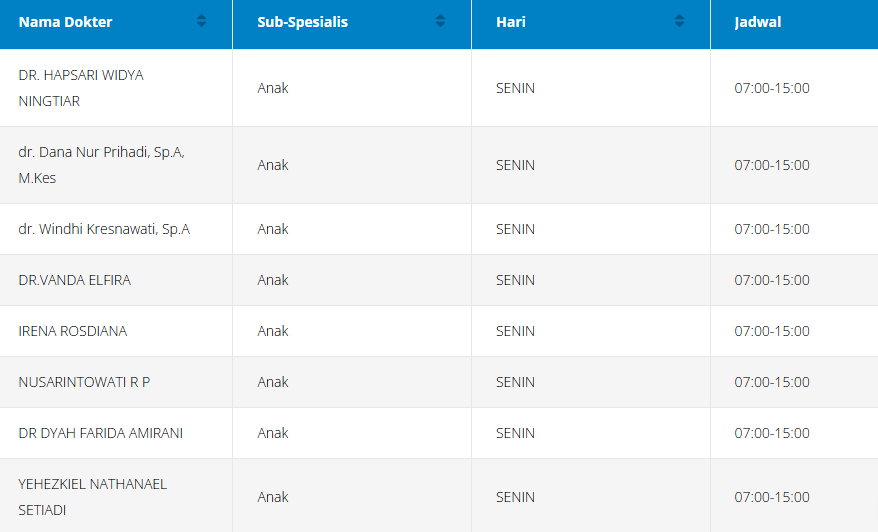The height and width of the screenshot is (532, 878).
Task: Click SENIN cell in dr. Windhi Kresnawati row
Action: point(515,229)
